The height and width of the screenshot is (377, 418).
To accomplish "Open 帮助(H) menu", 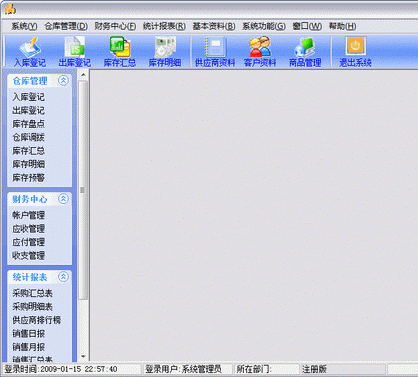I will coord(342,26).
